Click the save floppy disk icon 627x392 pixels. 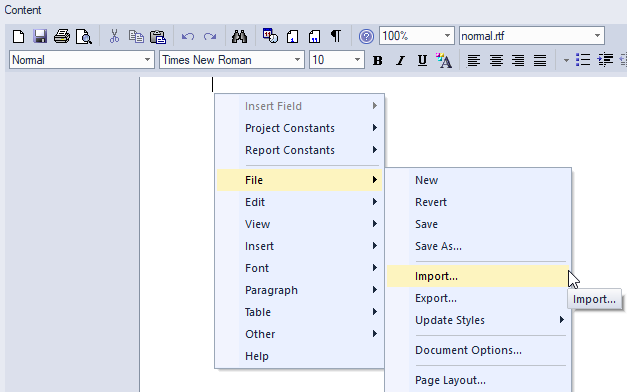(40, 36)
